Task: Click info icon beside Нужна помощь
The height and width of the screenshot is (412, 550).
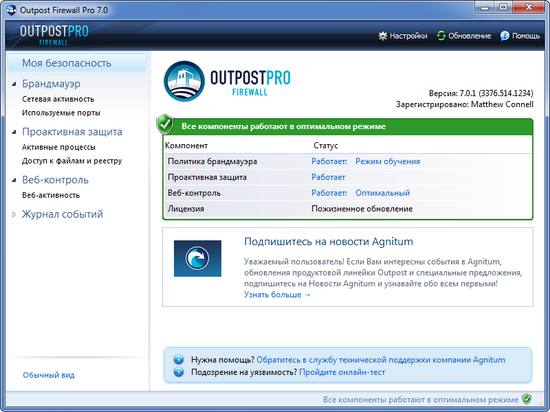Action: coord(179,359)
